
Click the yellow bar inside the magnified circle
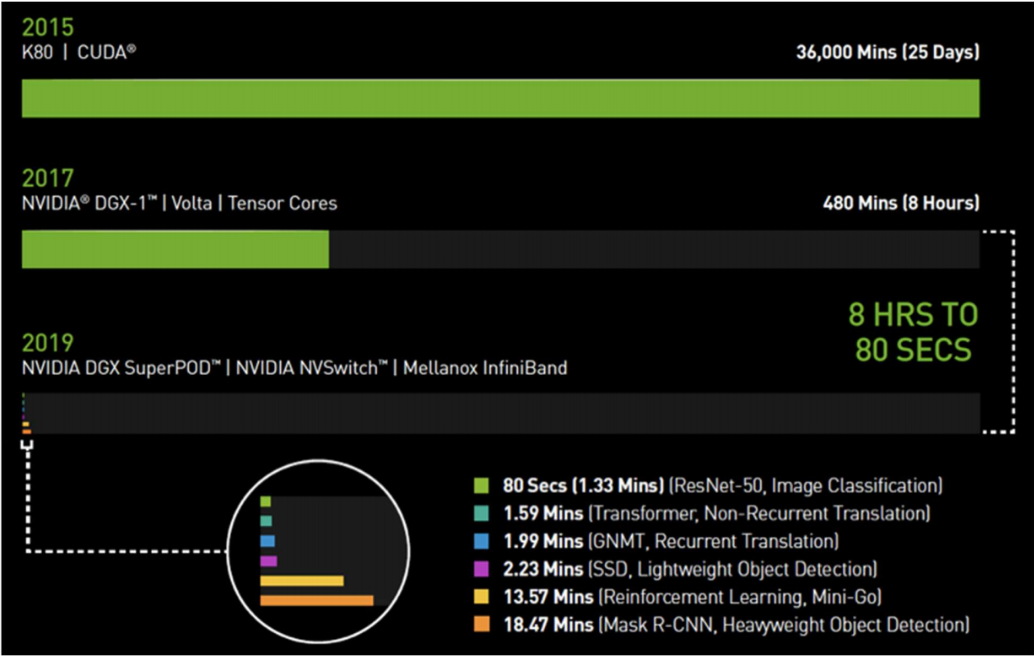302,581
